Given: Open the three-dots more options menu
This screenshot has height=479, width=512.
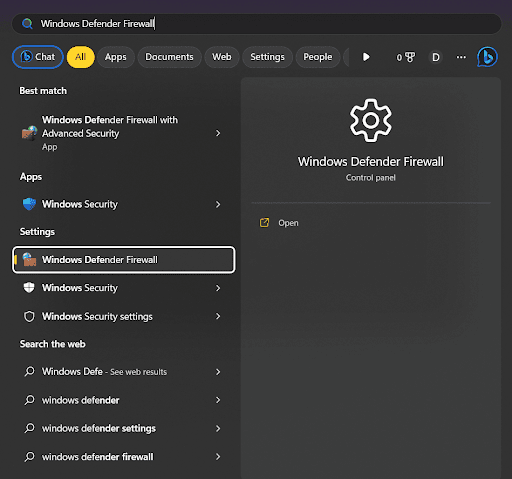Looking at the screenshot, I should 461,57.
